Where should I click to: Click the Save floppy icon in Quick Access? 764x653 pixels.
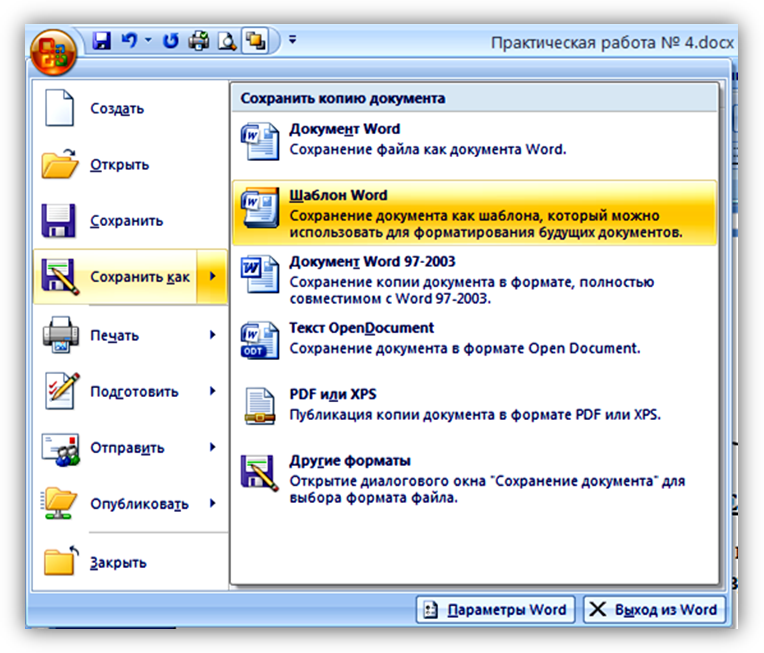pyautogui.click(x=102, y=40)
